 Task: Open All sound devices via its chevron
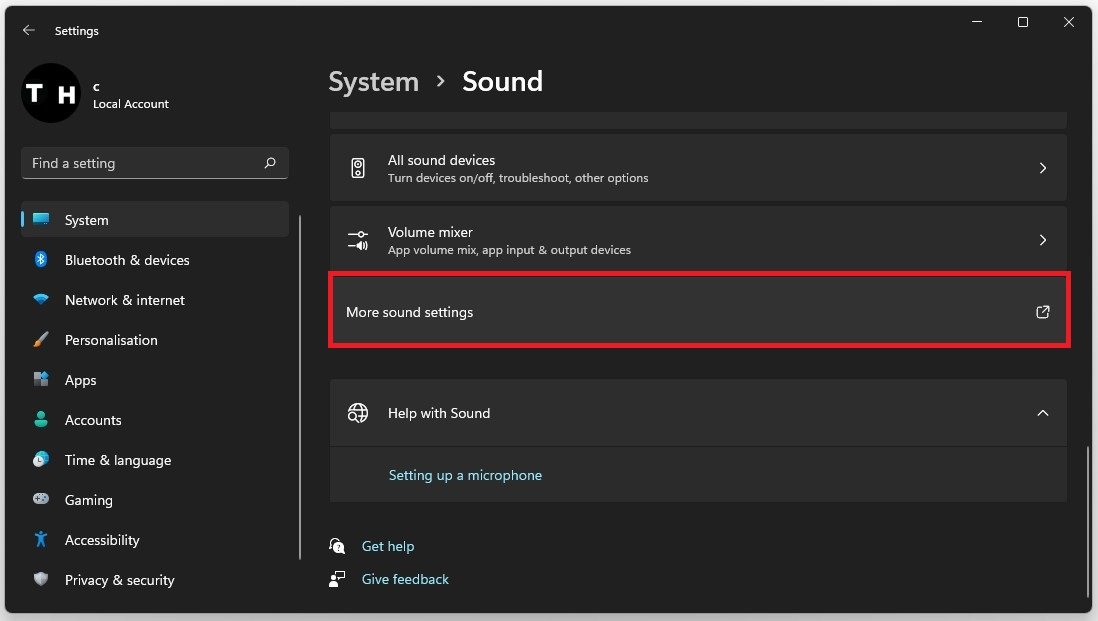pos(1042,168)
